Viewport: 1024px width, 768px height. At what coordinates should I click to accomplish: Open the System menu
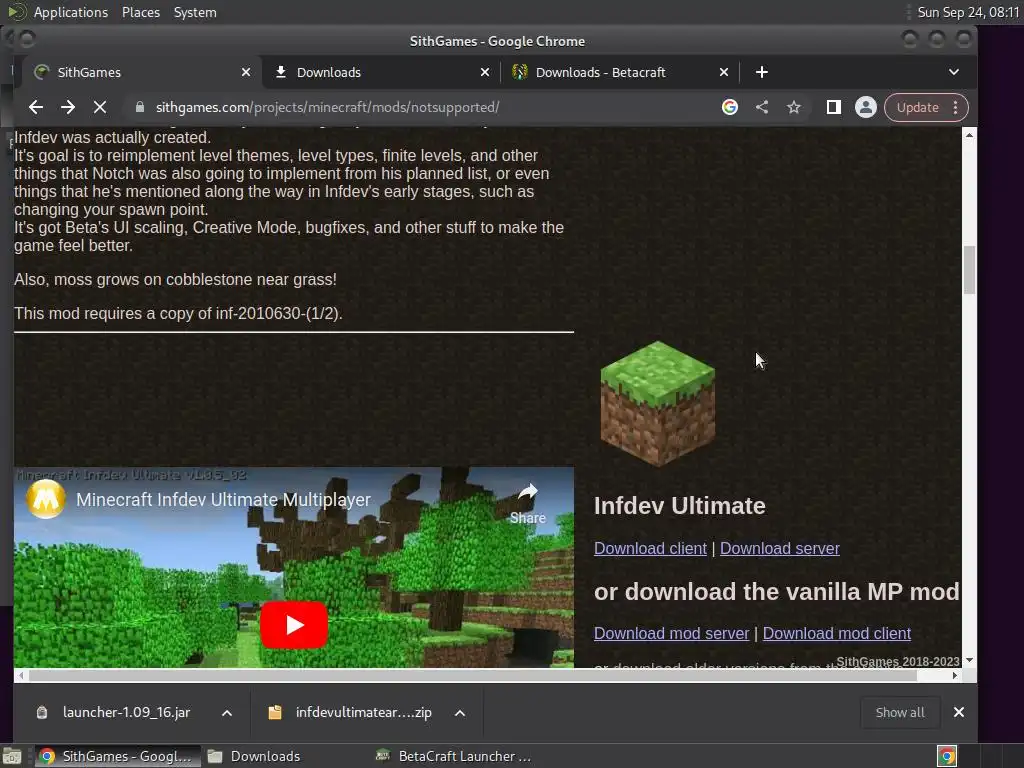pos(195,12)
